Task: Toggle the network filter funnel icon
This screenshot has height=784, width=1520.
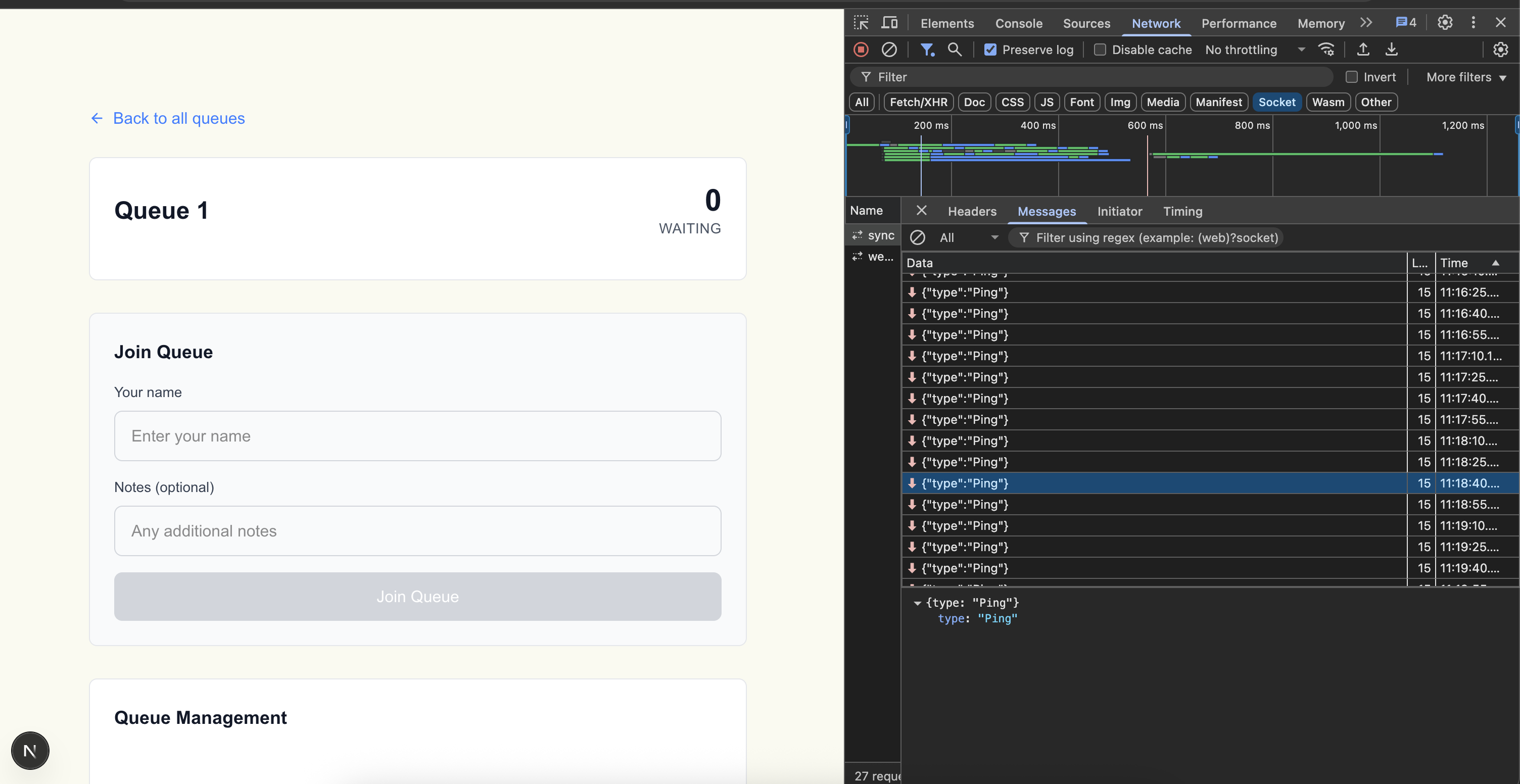Action: pyautogui.click(x=927, y=50)
